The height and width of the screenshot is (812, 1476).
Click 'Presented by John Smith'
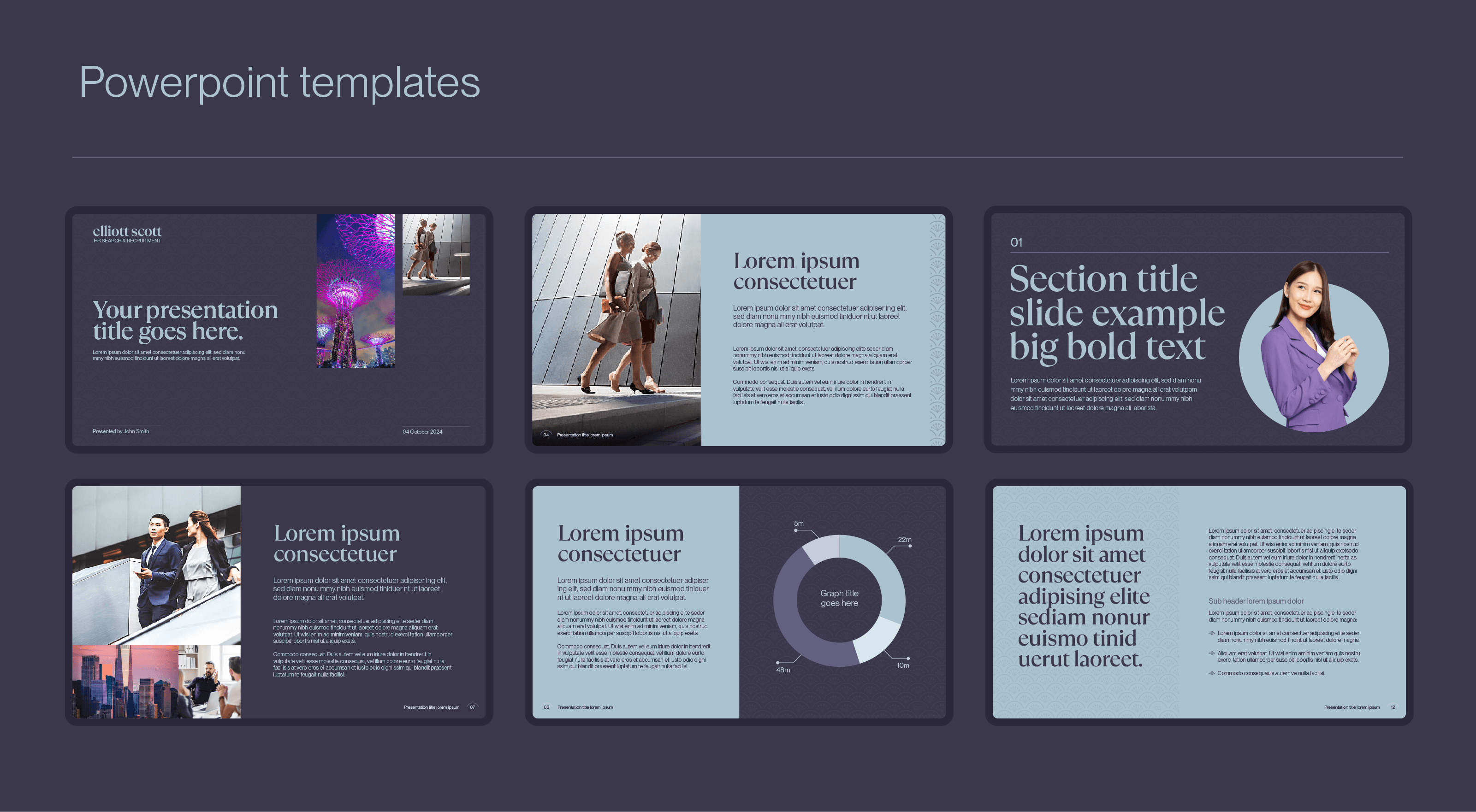120,431
